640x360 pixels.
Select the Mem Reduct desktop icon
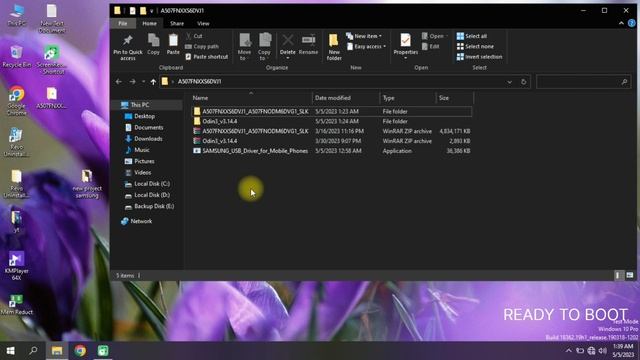[16, 304]
